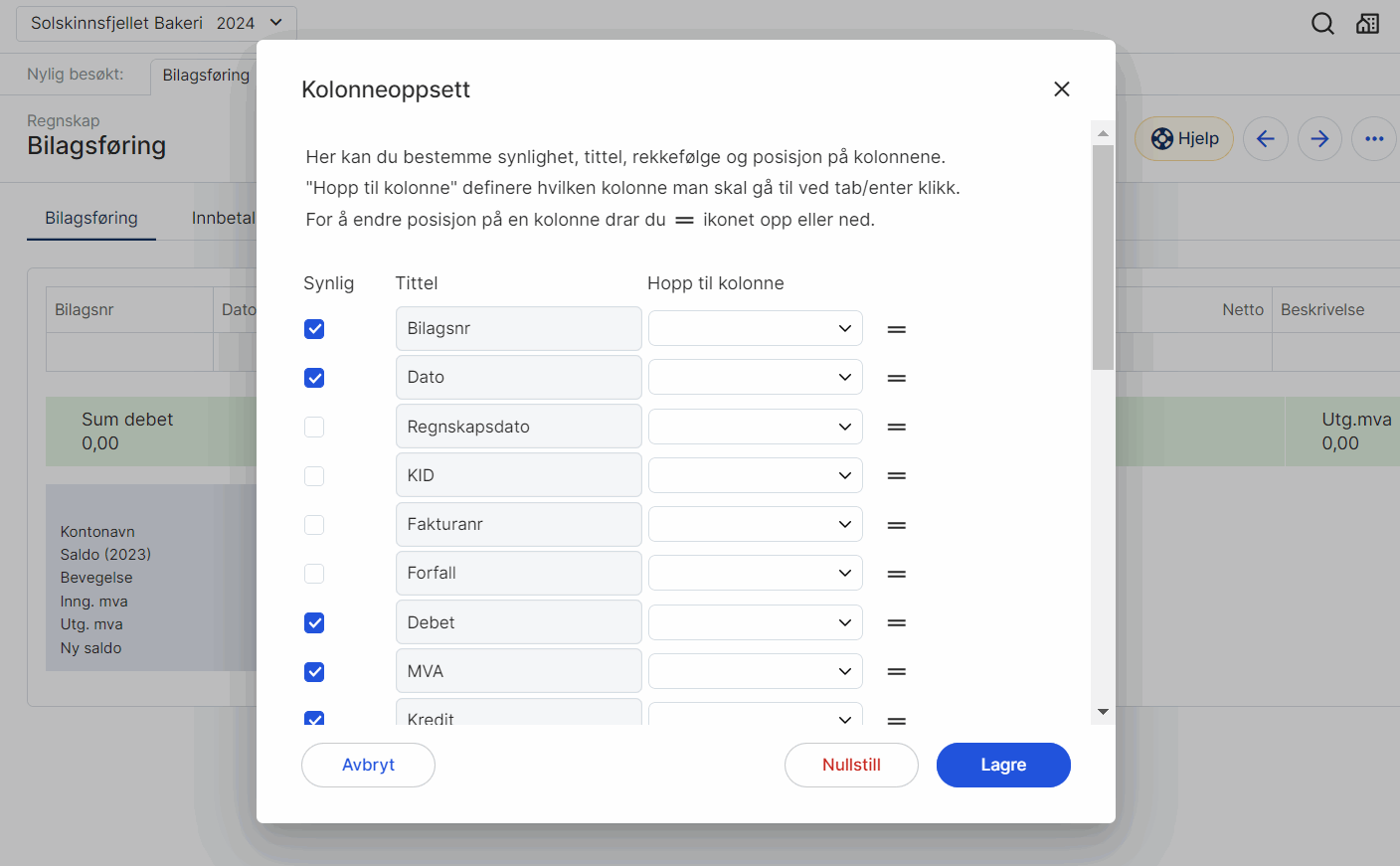Open the company building icon
Viewport: 1400px width, 866px height.
click(1368, 24)
